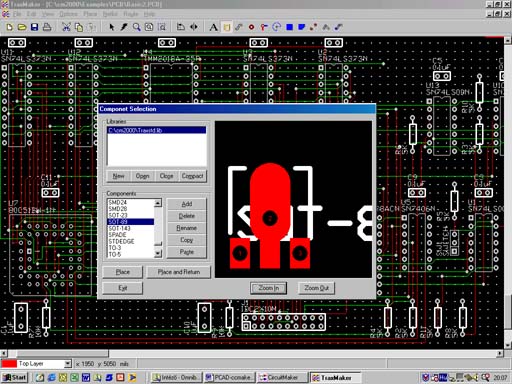Click the Zoom In button
The width and height of the screenshot is (512, 384).
click(268, 288)
